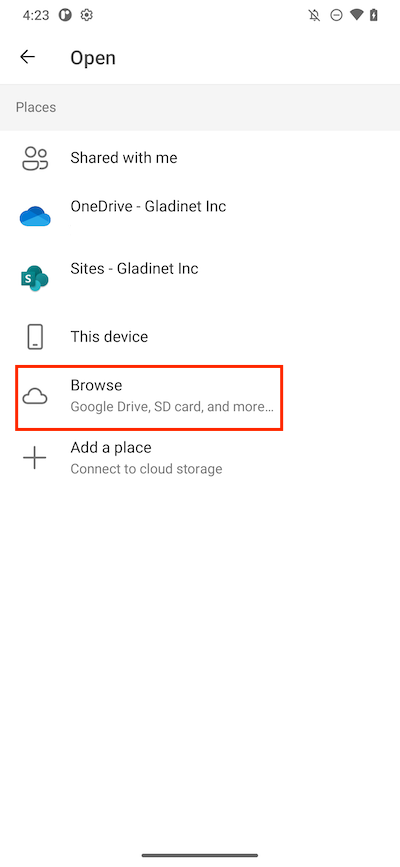Open OneDrive - Gladinet Inc
400x867 pixels.
[x=200, y=216]
